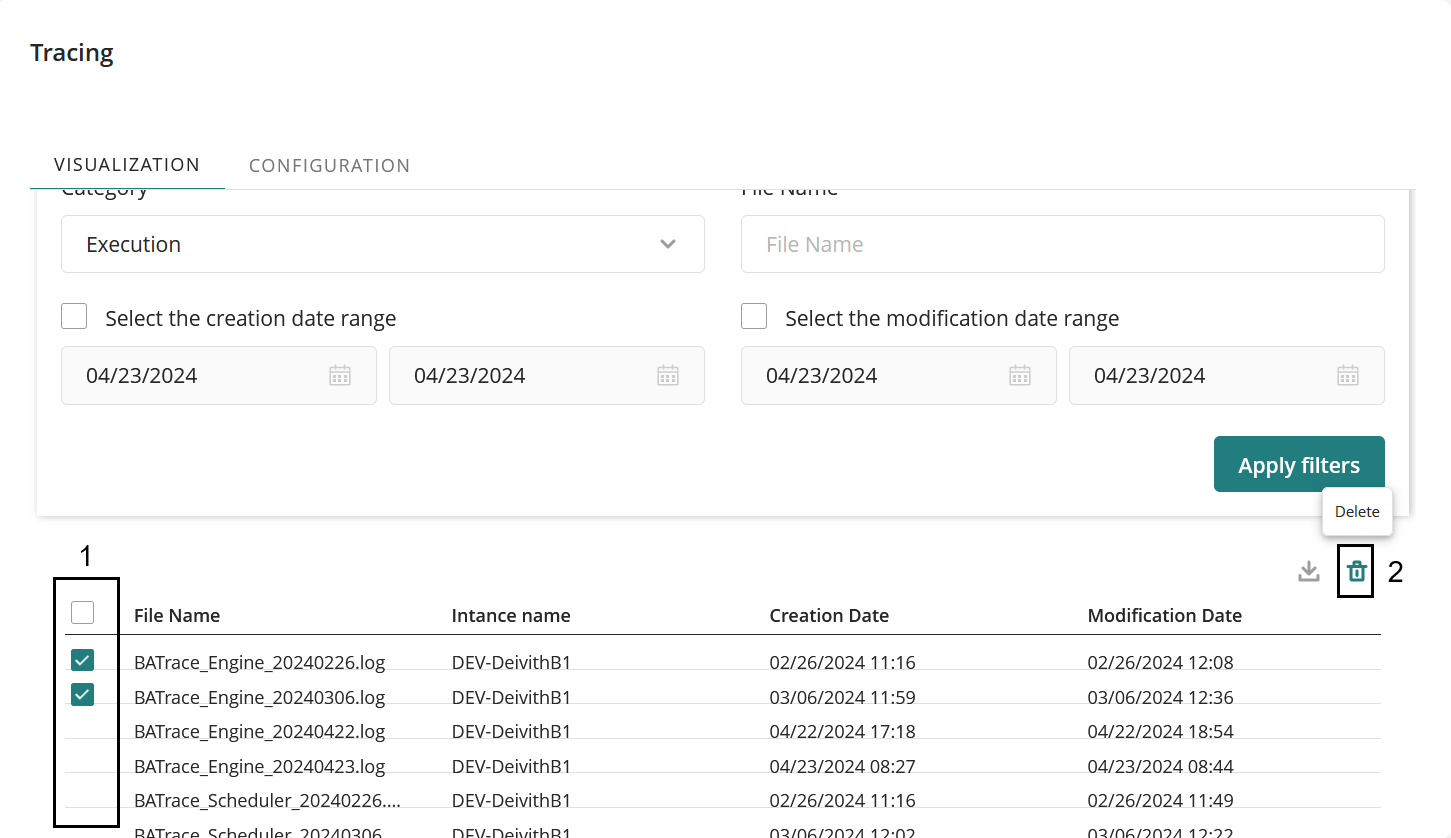The image size is (1451, 838).
Task: Click modification date 02/26/2024 12:08
Action: (x=1161, y=662)
